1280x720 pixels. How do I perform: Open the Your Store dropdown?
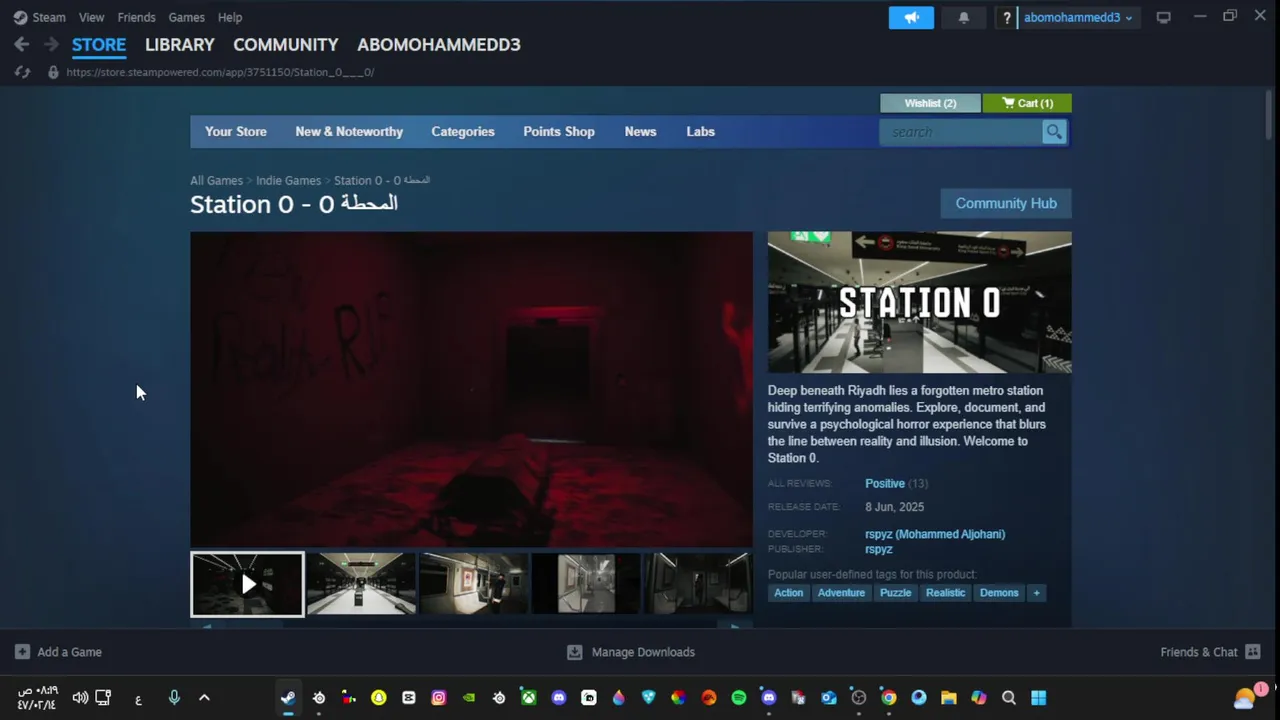[236, 132]
